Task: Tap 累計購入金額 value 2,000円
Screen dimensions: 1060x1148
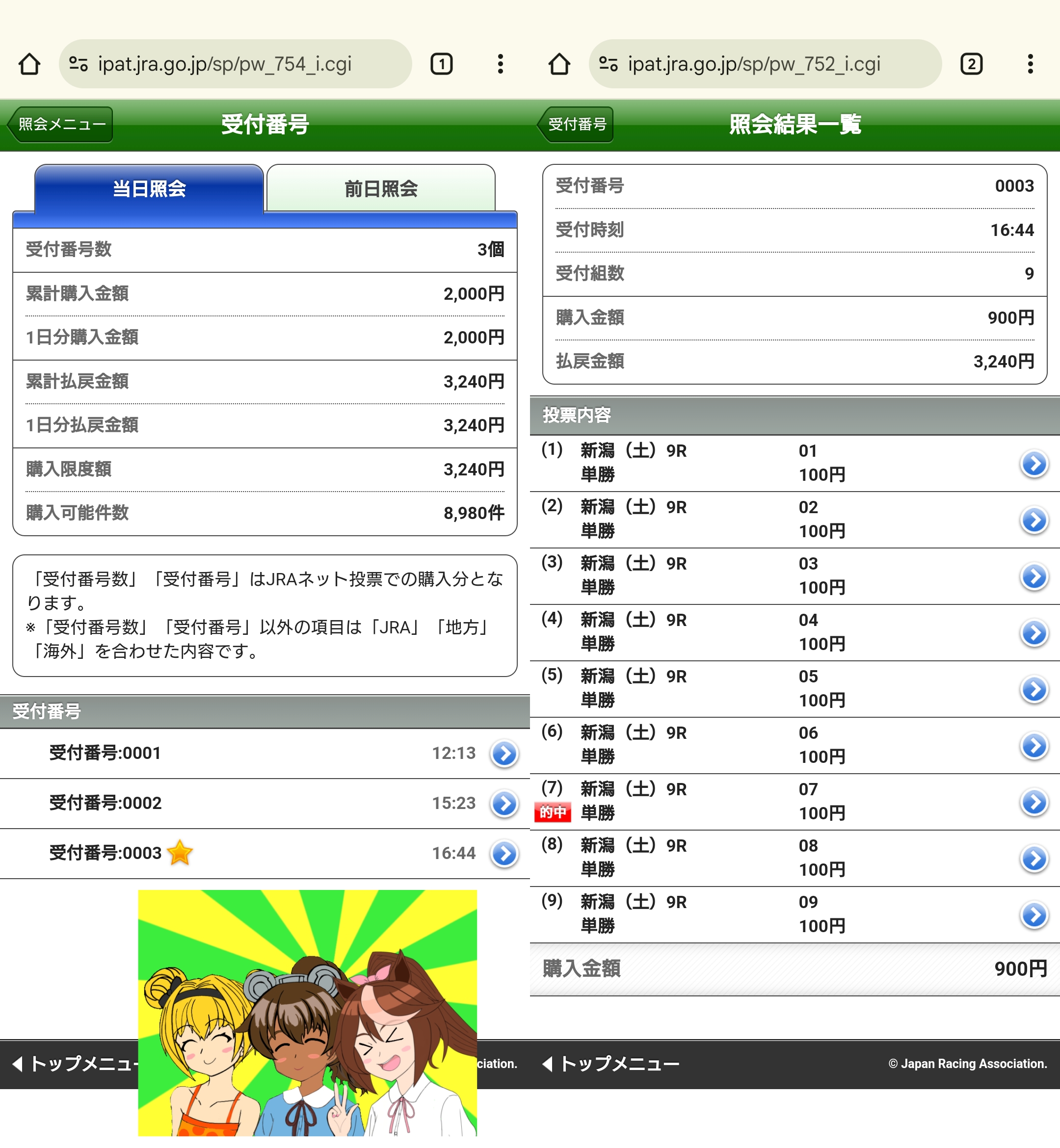Action: tap(474, 293)
